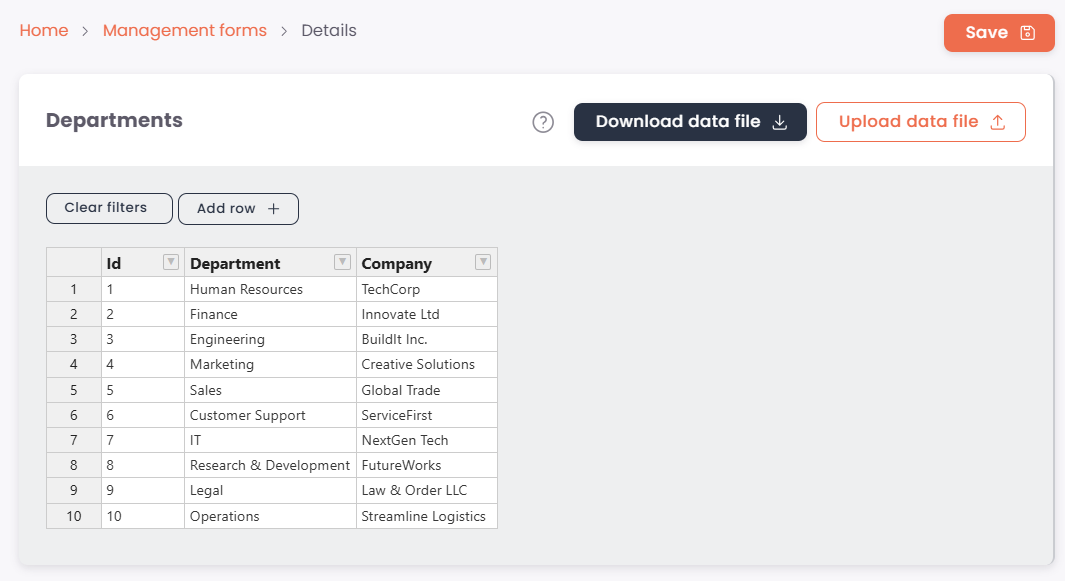Select the Marketing department cell
Viewport: 1065px width, 581px height.
[x=270, y=364]
